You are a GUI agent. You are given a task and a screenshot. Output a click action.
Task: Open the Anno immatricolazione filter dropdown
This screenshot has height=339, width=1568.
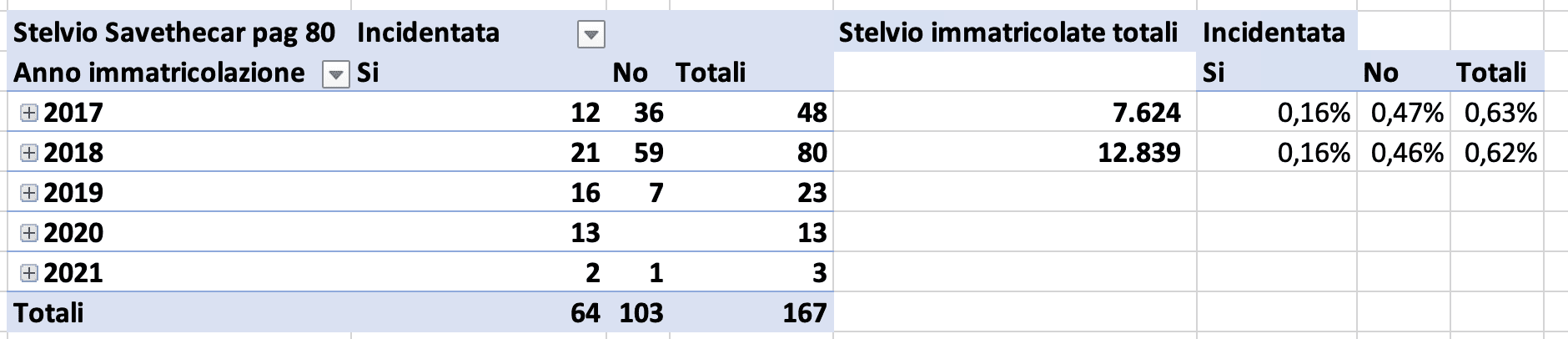tap(335, 75)
